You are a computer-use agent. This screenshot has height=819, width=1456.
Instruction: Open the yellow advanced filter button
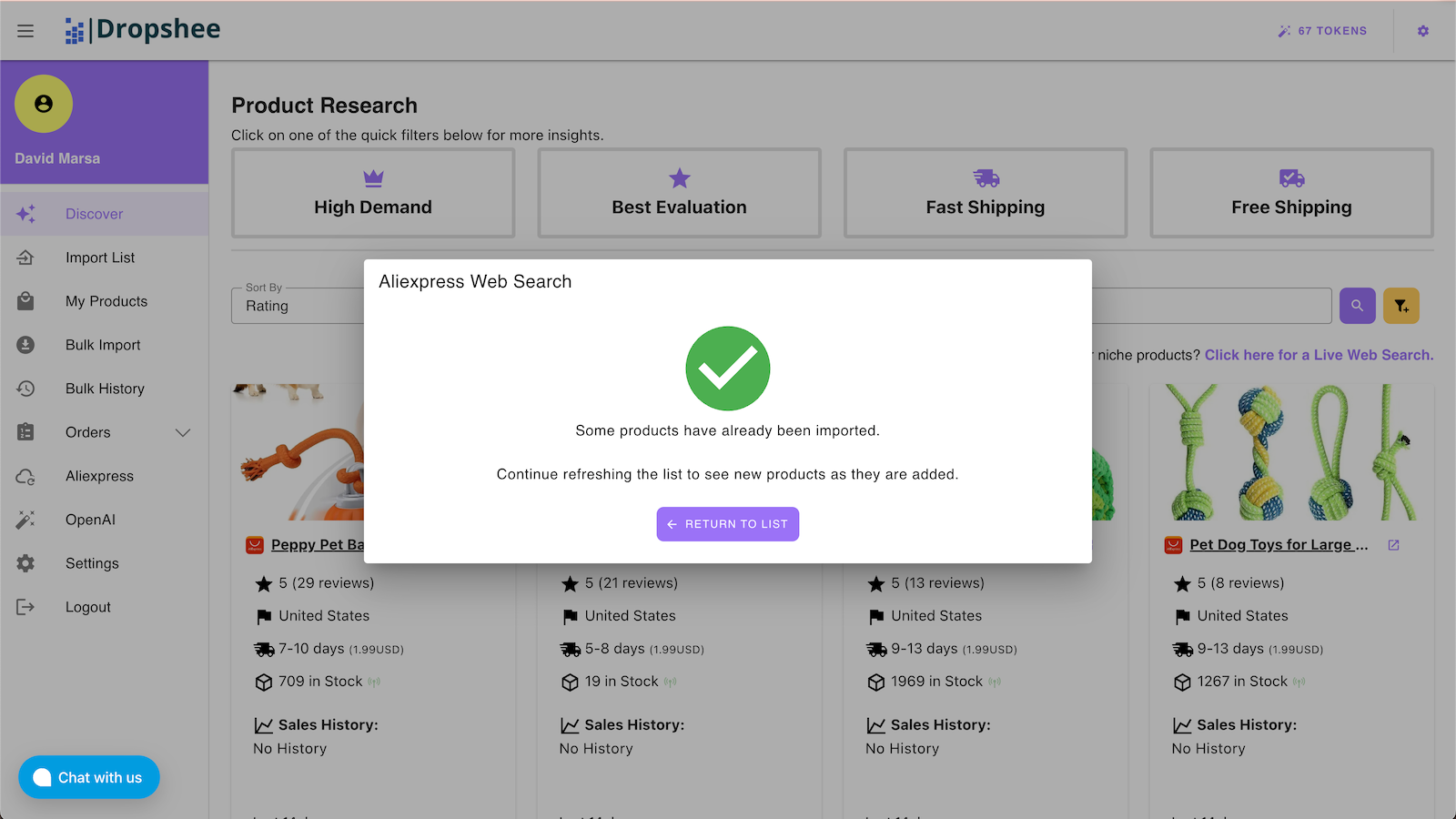click(1401, 306)
